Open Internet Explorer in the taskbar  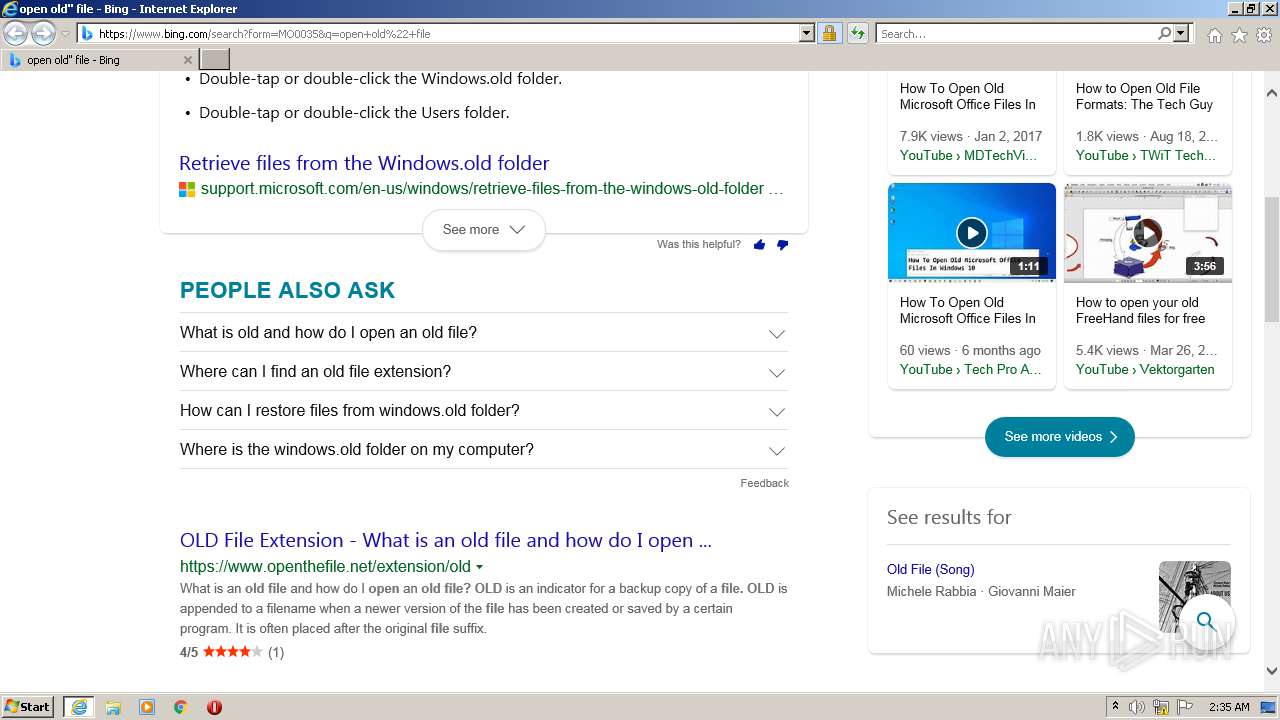point(79,707)
